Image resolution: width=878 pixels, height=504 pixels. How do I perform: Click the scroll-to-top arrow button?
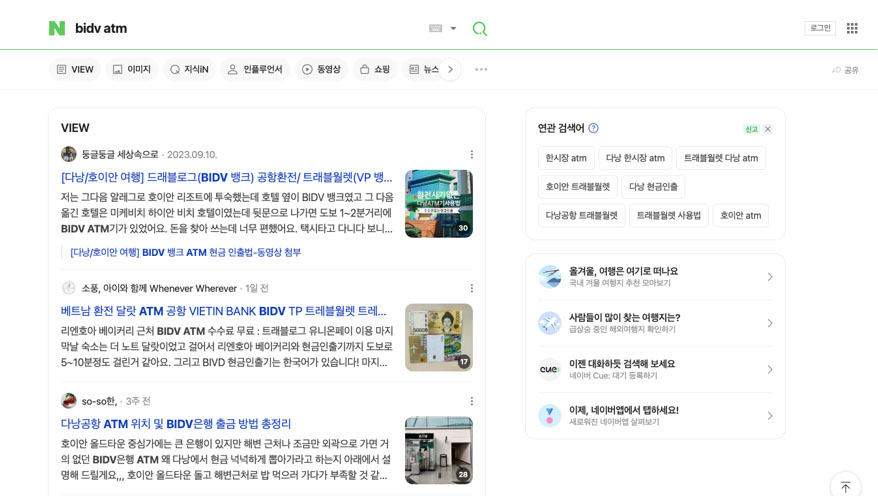tap(845, 487)
